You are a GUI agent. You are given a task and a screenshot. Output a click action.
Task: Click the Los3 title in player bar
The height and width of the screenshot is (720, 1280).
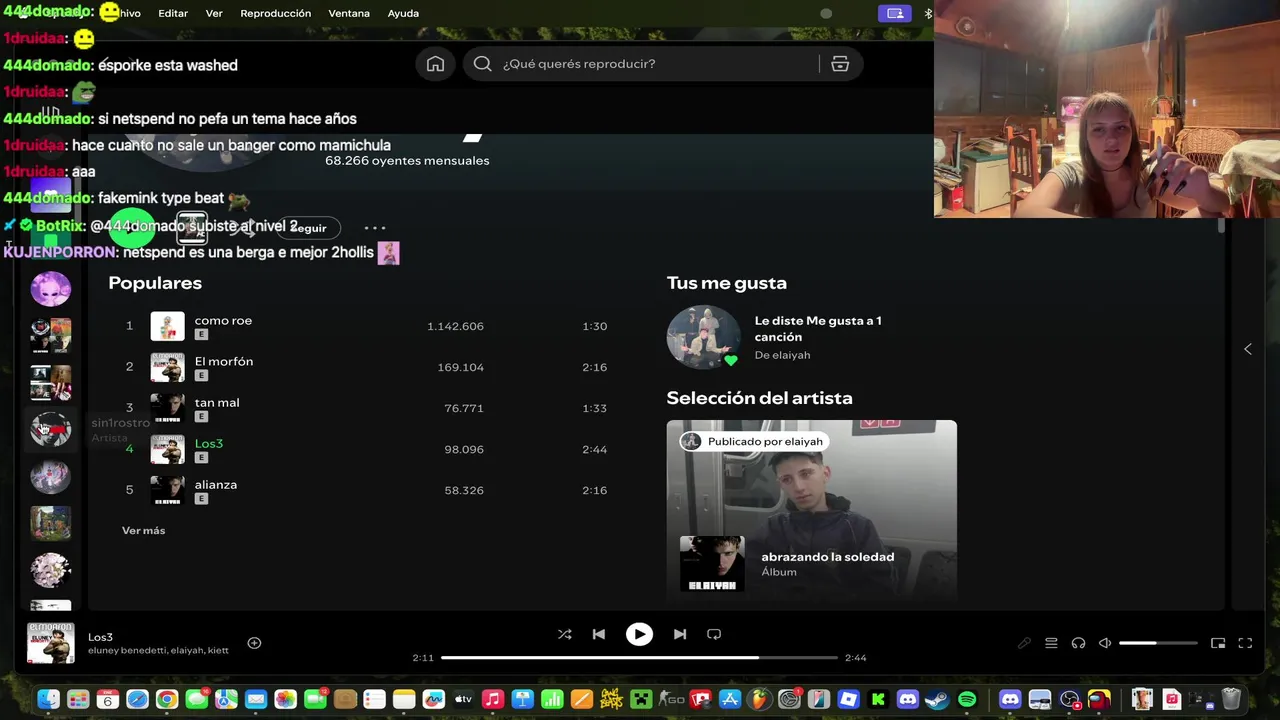[x=100, y=637]
